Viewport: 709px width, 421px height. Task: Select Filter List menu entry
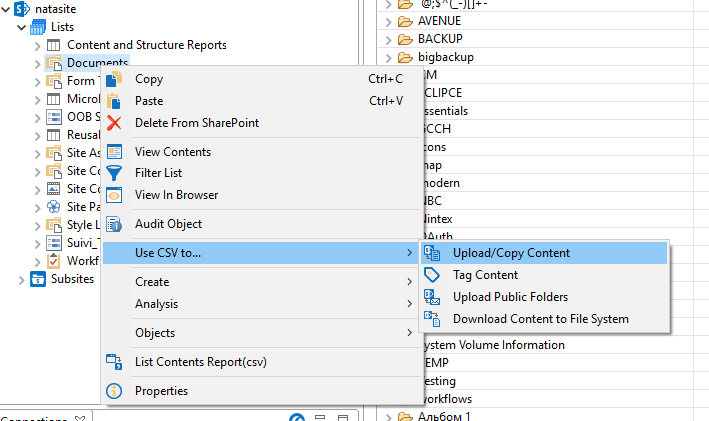(x=262, y=173)
